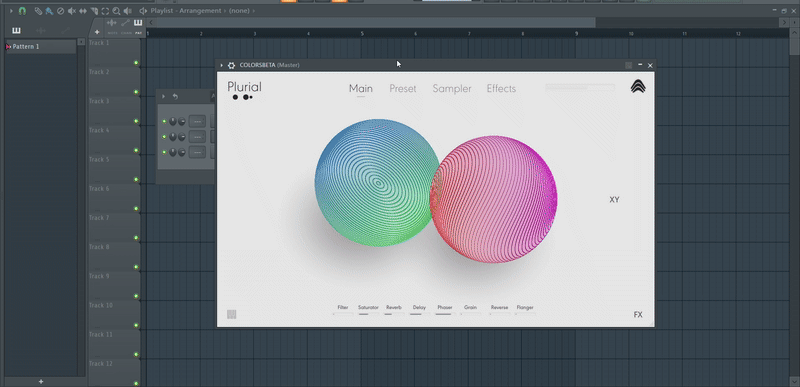The image size is (800, 387).
Task: Toggle first channel green LED in Channel rack
Action: click(164, 121)
